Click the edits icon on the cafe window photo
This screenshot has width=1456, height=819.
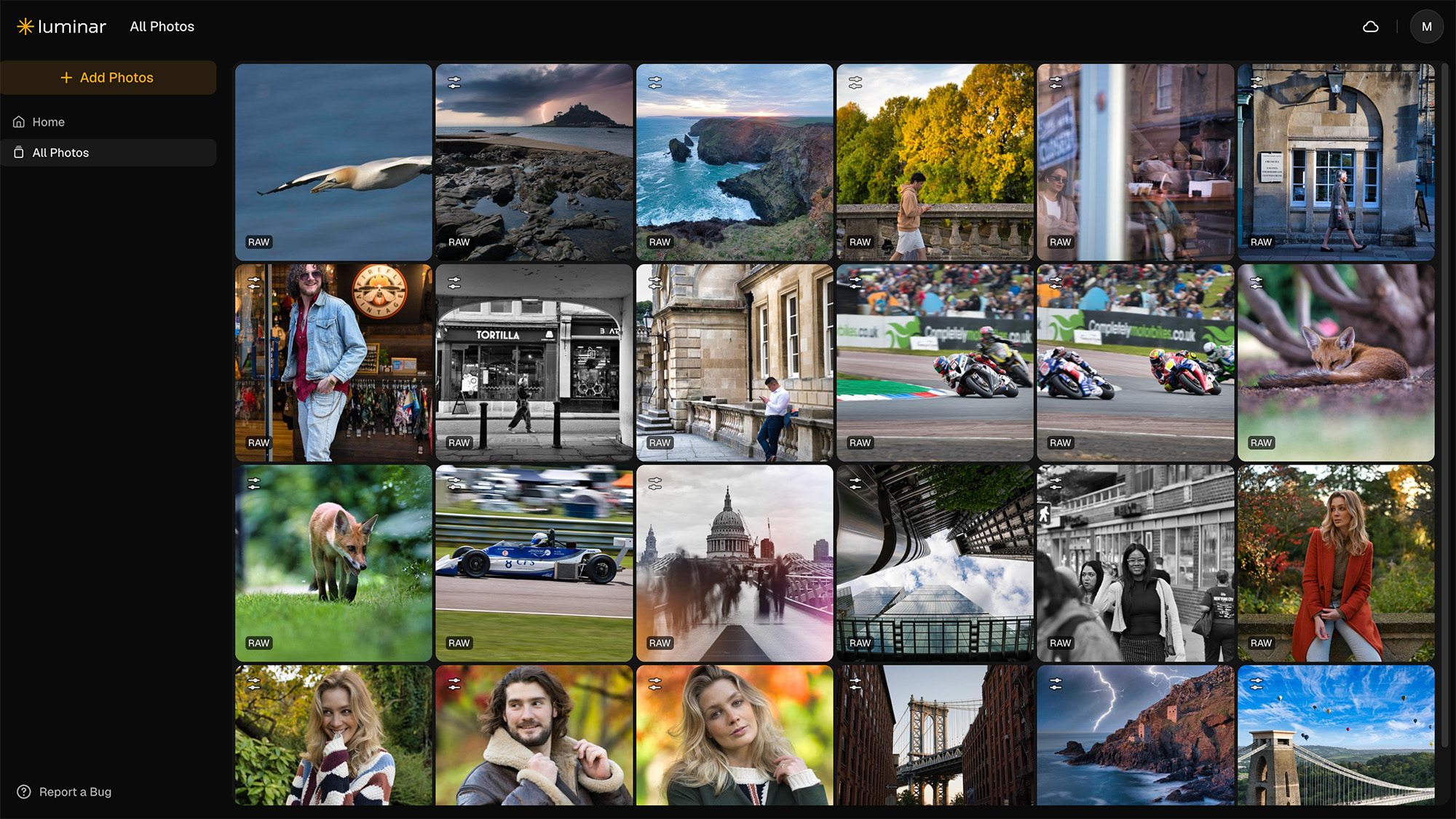point(1056,83)
